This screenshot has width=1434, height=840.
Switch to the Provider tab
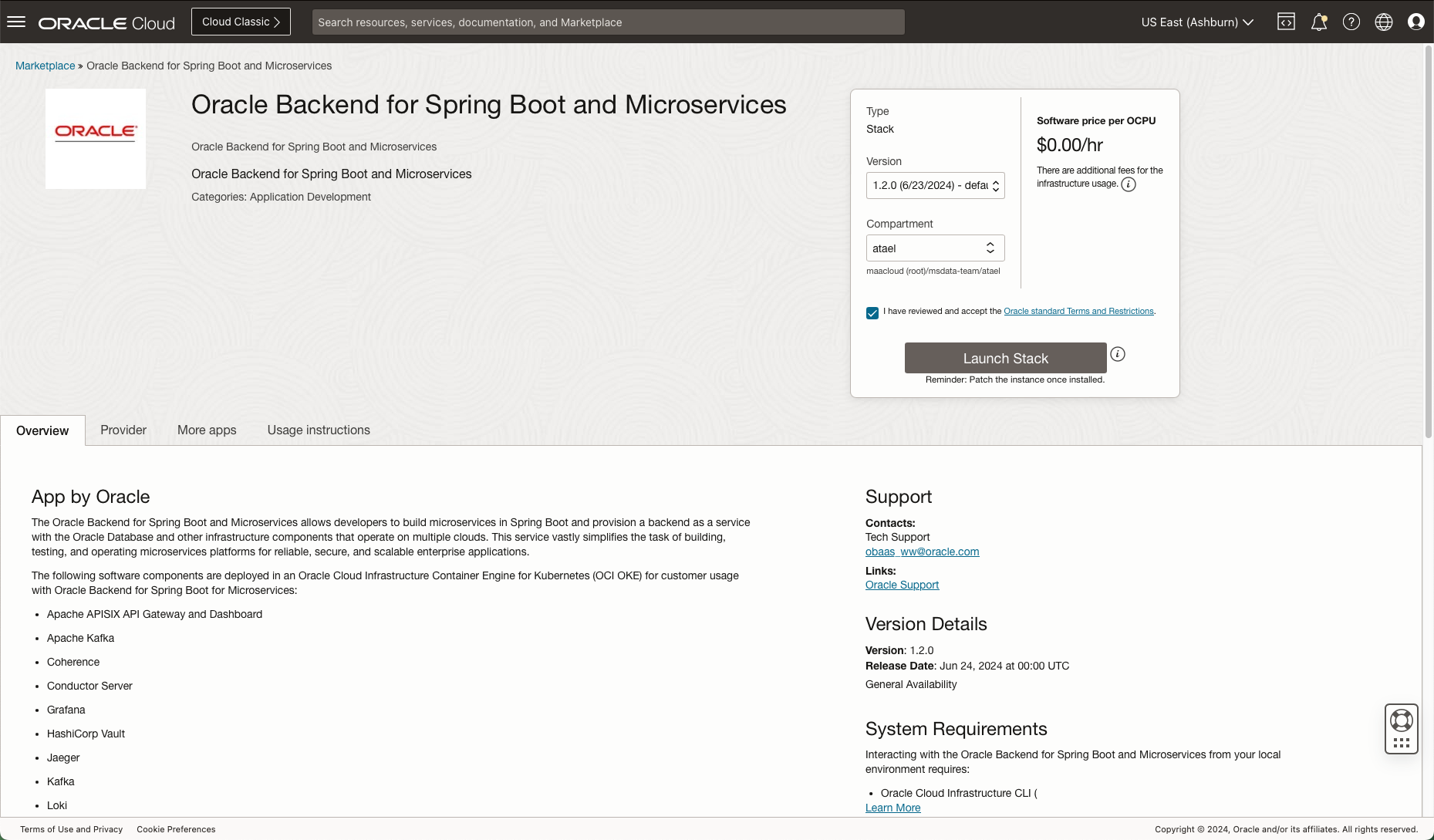click(123, 430)
